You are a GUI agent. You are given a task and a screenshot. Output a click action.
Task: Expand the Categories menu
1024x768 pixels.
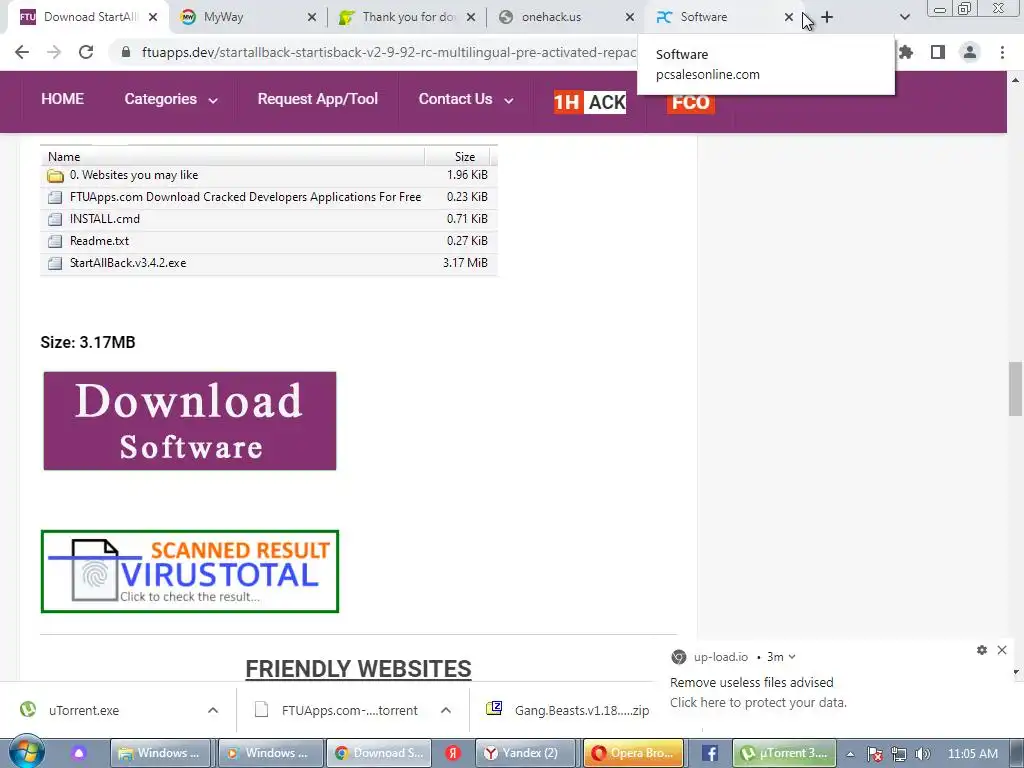[171, 99]
